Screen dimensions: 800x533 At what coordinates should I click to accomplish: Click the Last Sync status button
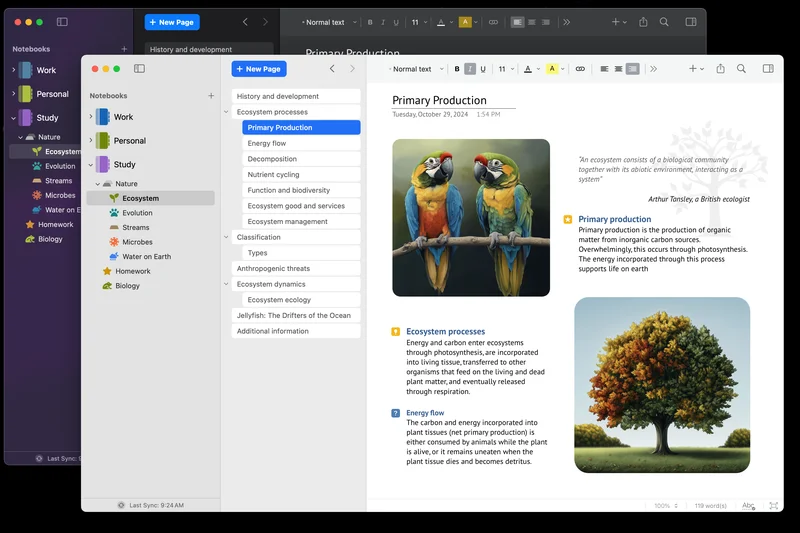(150, 505)
